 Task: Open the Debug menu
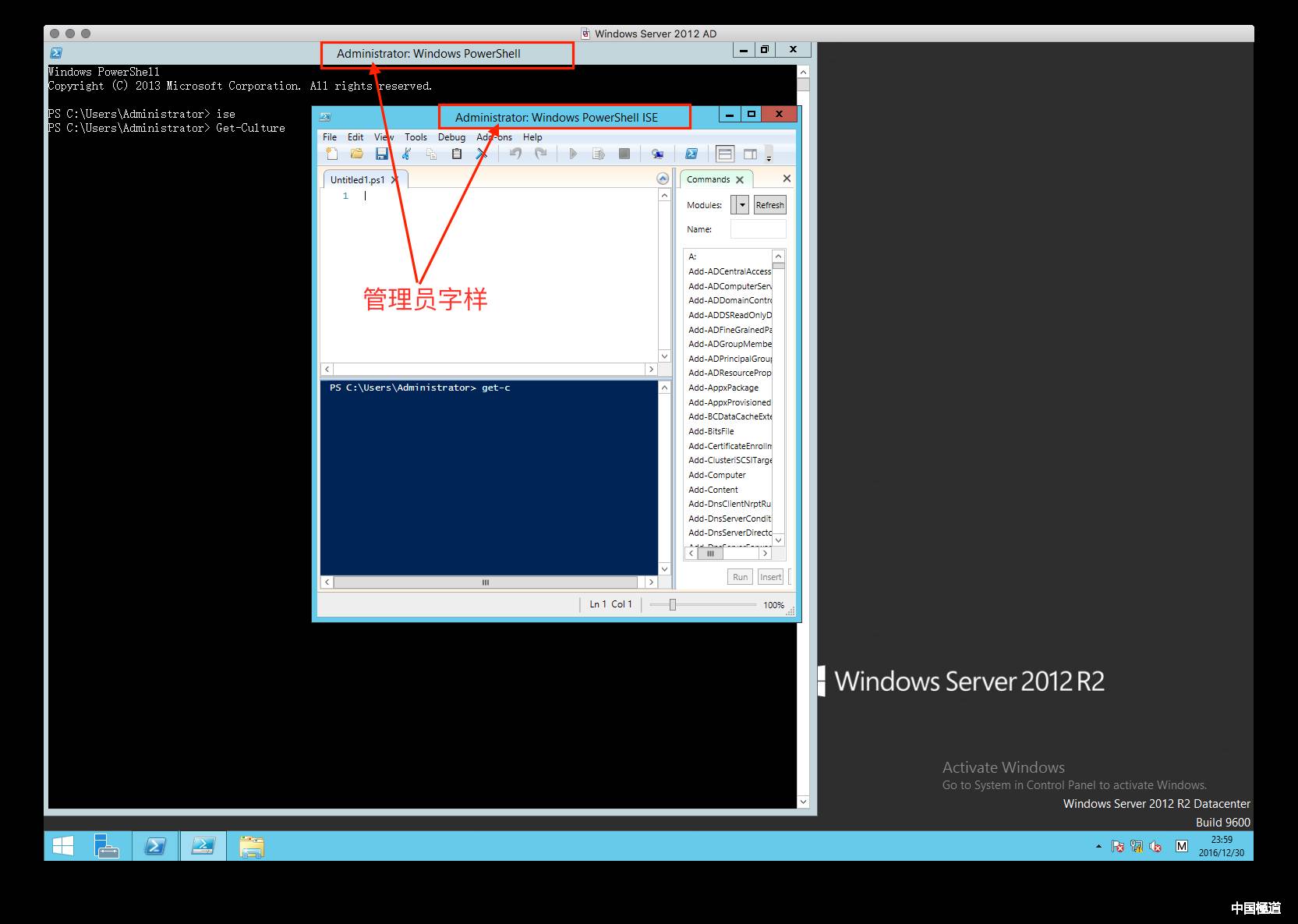tap(451, 137)
